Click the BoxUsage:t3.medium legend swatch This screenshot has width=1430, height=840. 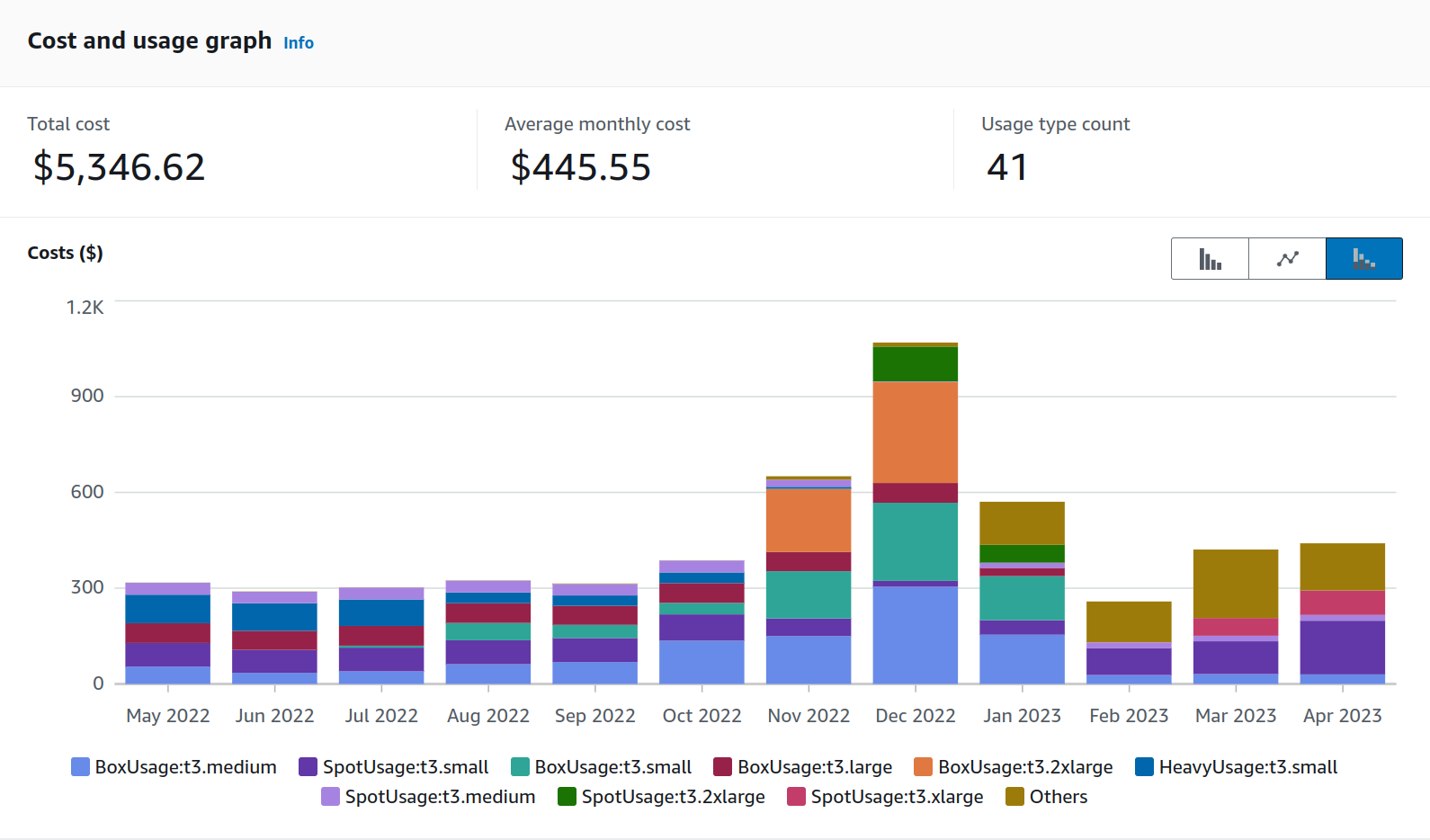tap(81, 767)
